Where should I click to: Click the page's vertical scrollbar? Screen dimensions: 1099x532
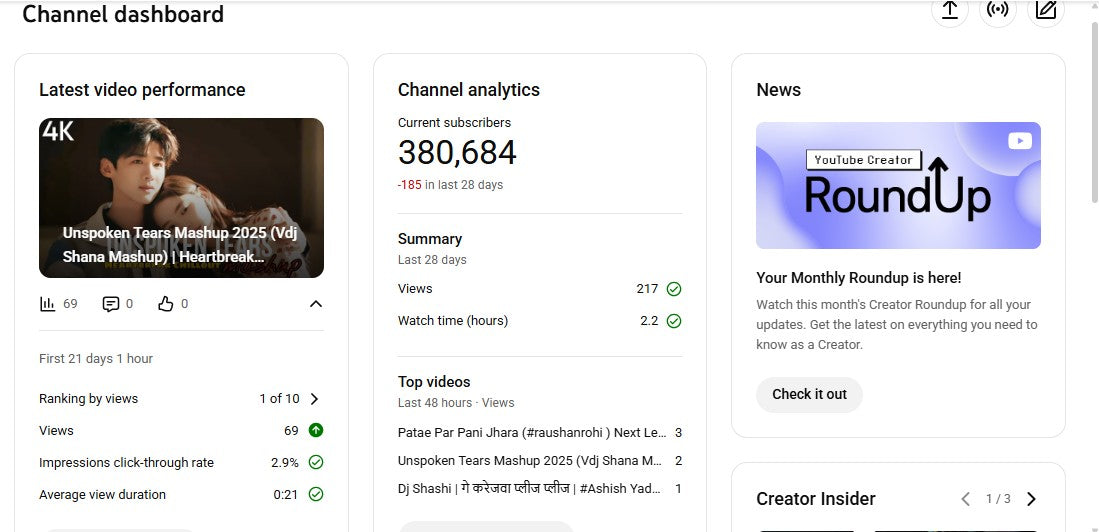point(1091,100)
